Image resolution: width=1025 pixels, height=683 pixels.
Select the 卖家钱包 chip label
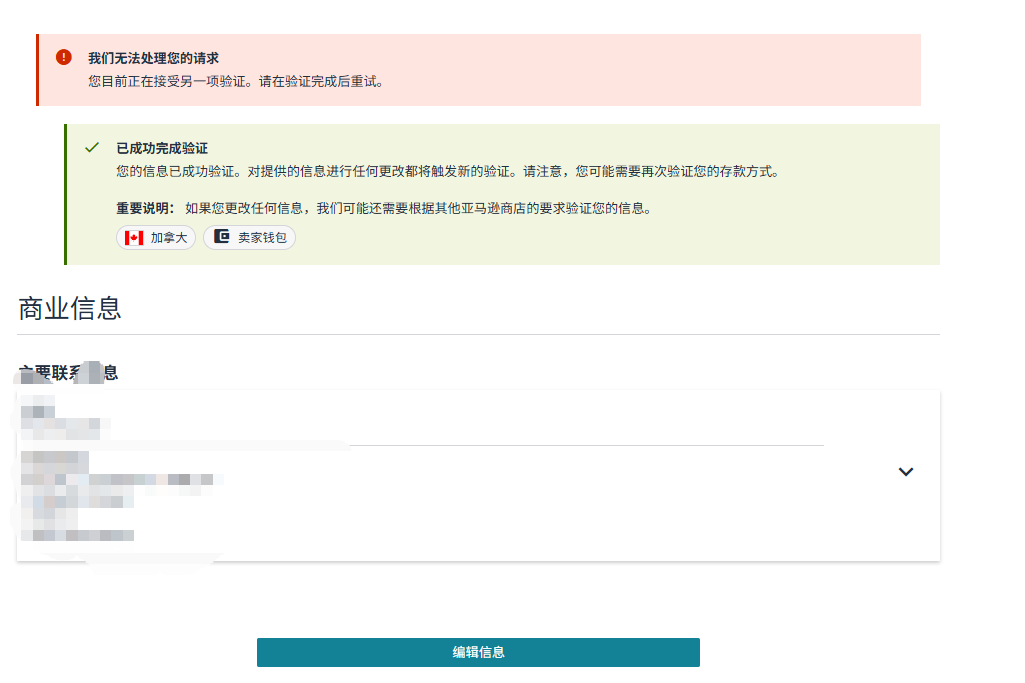coord(262,238)
